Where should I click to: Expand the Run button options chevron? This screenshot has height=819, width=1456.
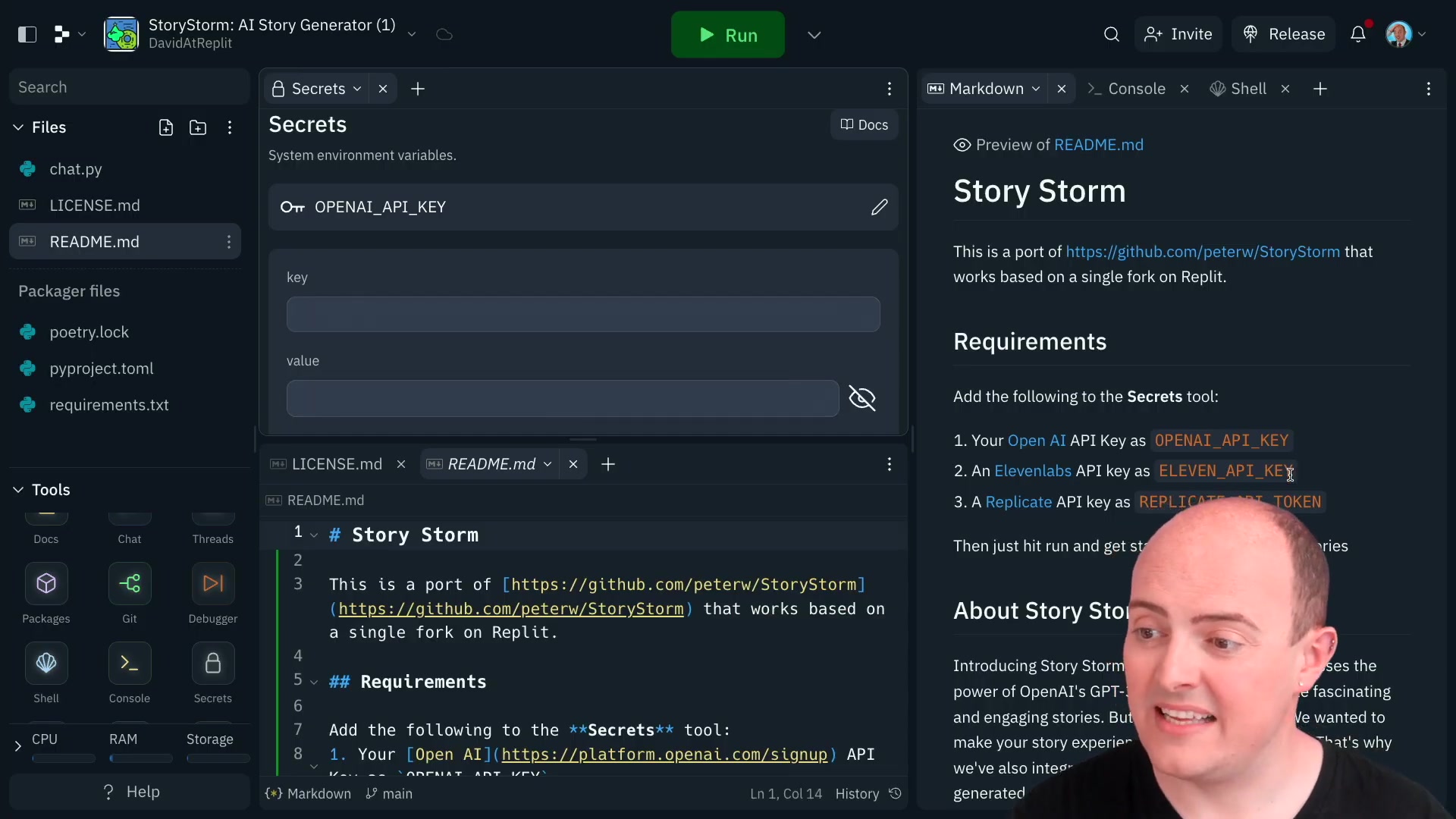pyautogui.click(x=814, y=35)
